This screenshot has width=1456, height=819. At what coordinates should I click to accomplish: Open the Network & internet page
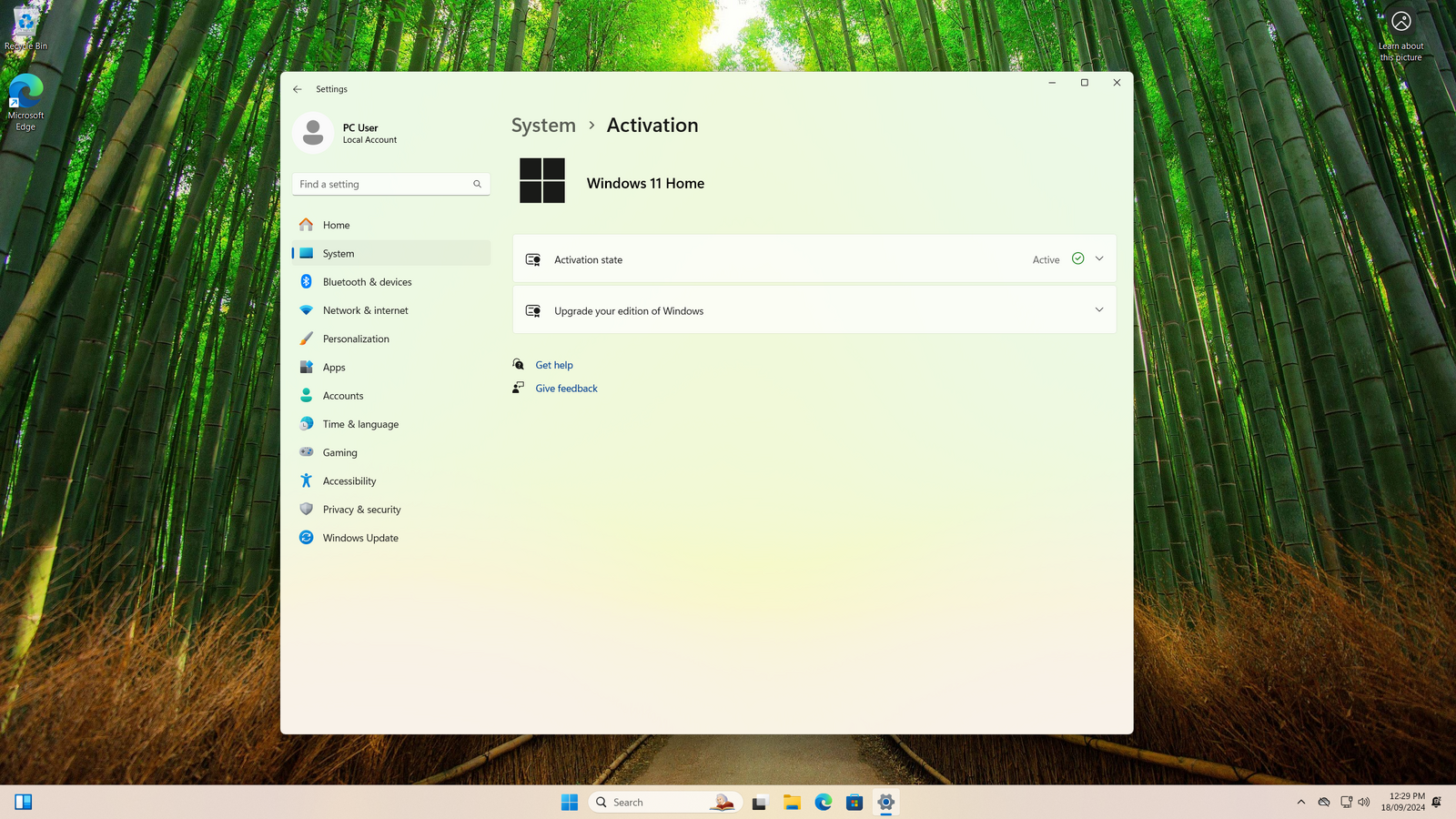391,310
